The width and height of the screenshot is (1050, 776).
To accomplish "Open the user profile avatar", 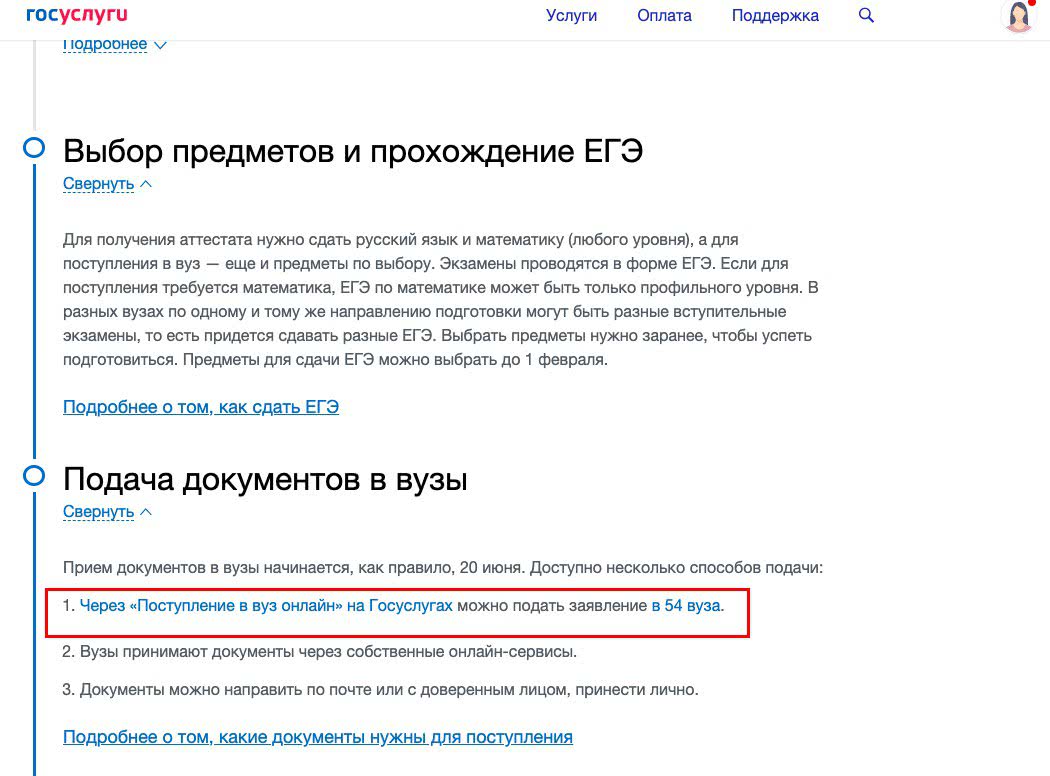I will click(x=1018, y=17).
